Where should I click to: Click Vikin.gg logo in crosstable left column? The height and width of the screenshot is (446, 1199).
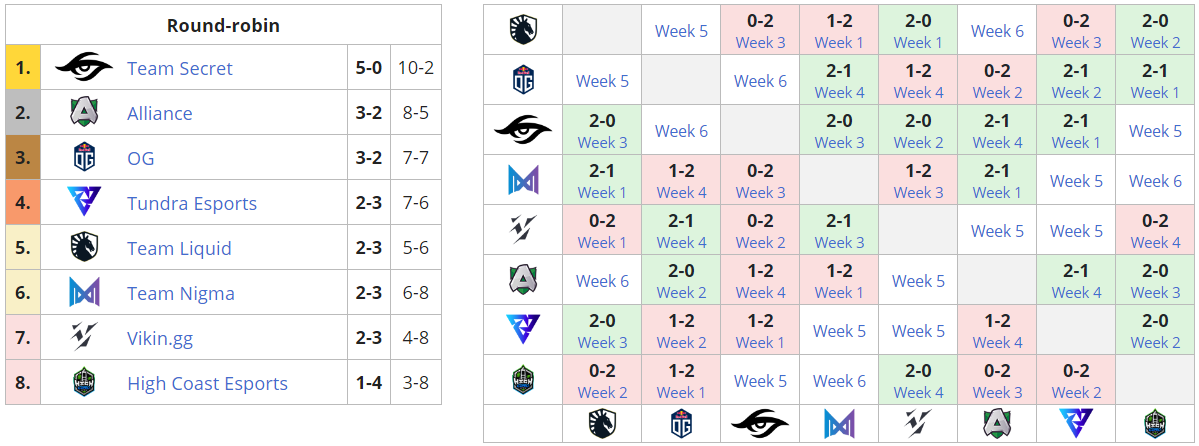pos(523,230)
